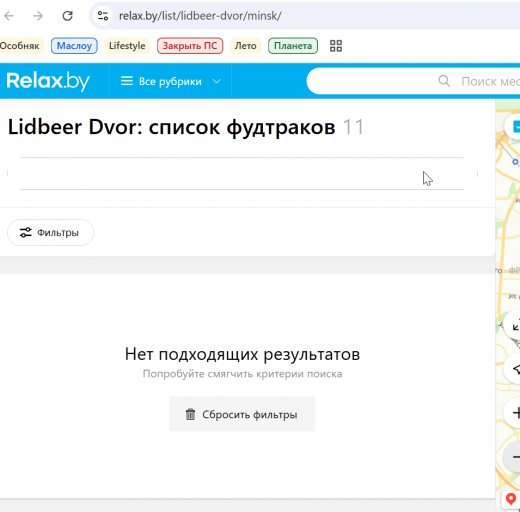Open the Лето bookmark

tap(245, 46)
